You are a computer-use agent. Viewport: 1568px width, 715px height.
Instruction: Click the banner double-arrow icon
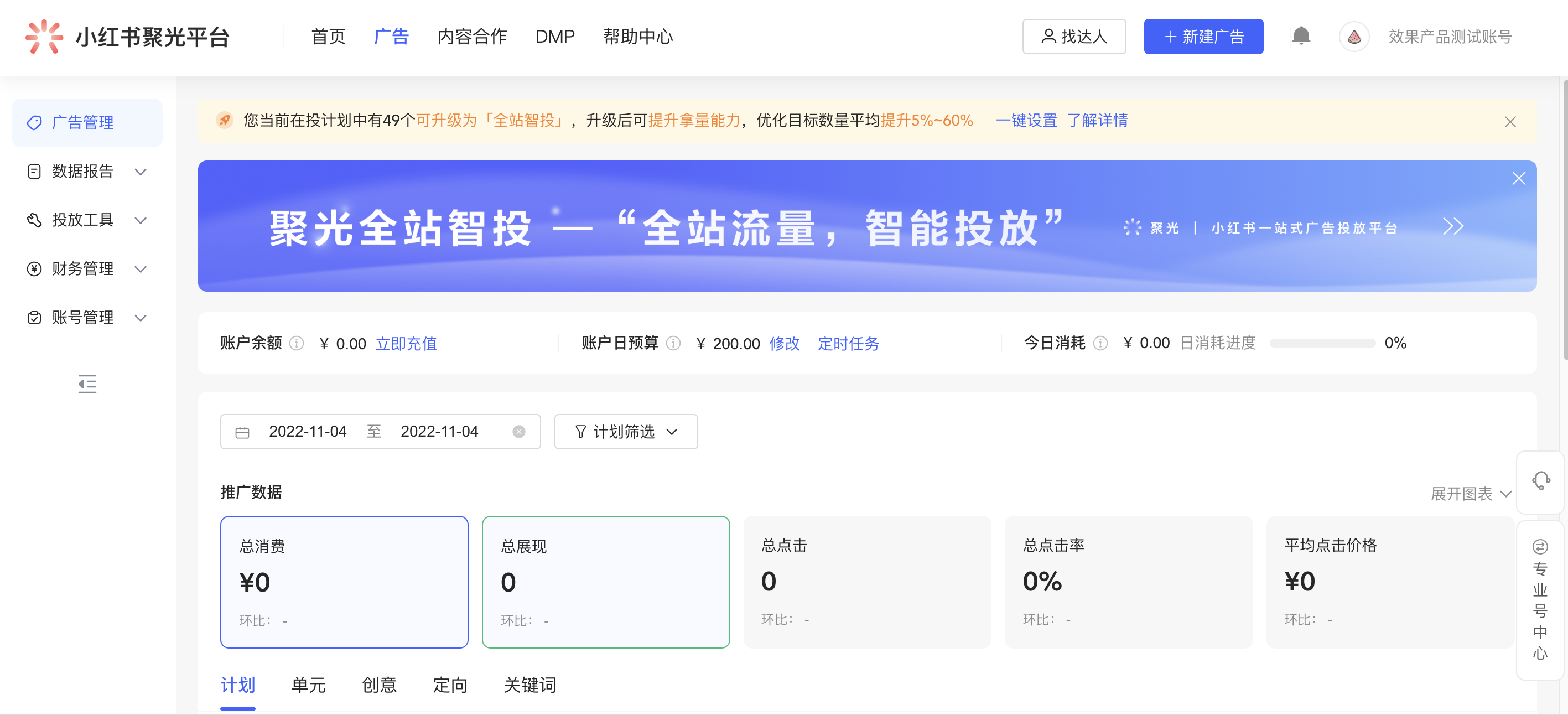click(1453, 226)
